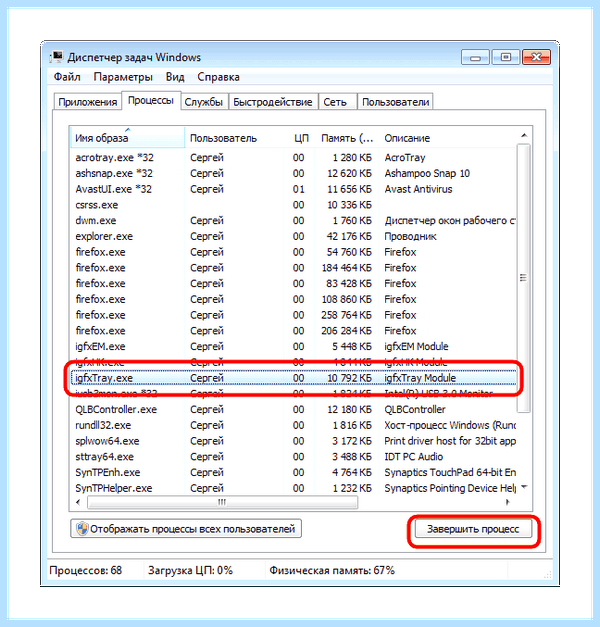Switch to the Пользователи tab

click(395, 102)
